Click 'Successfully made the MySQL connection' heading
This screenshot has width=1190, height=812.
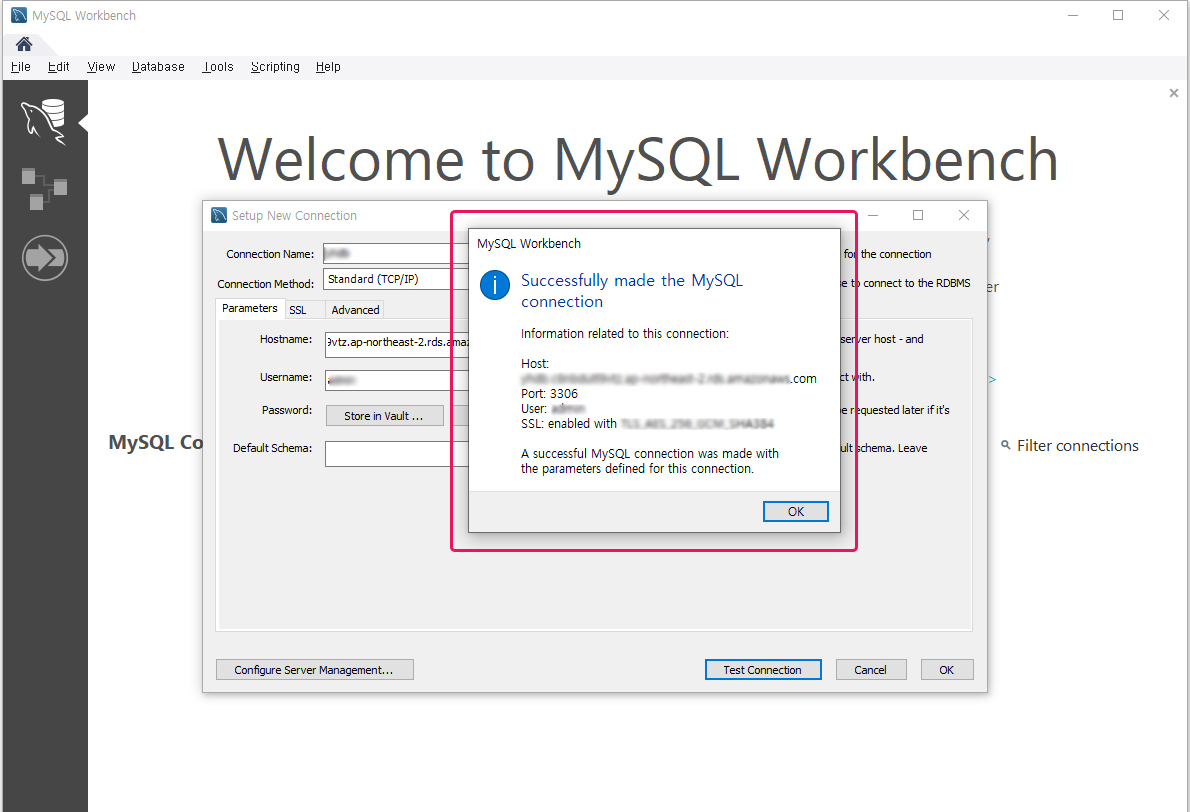point(631,291)
